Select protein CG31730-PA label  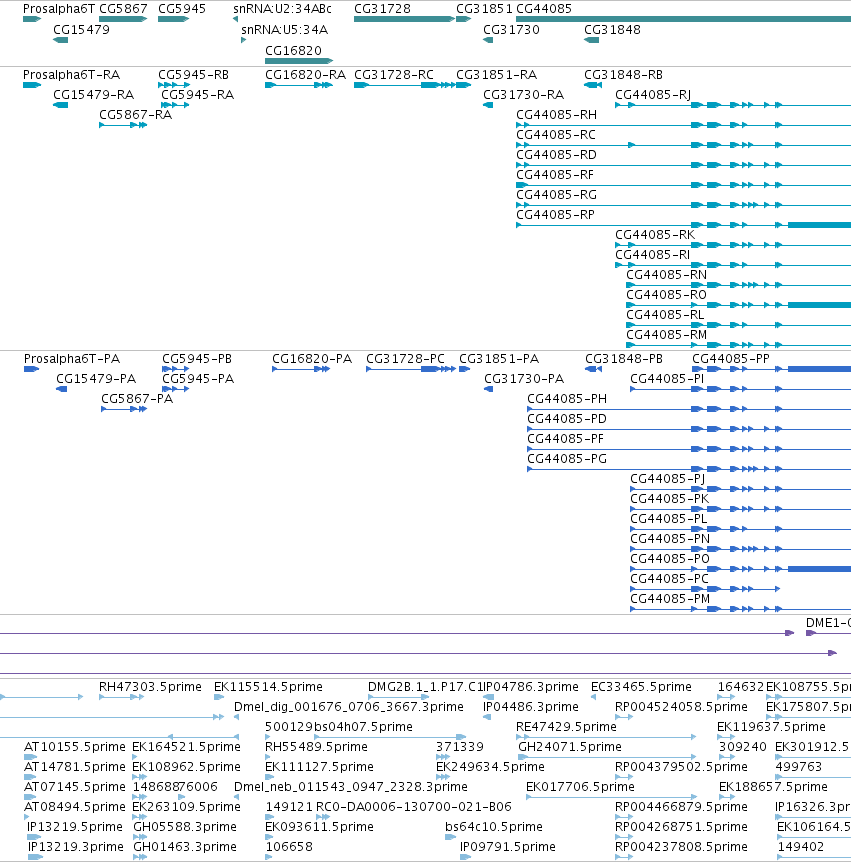pyautogui.click(x=524, y=379)
